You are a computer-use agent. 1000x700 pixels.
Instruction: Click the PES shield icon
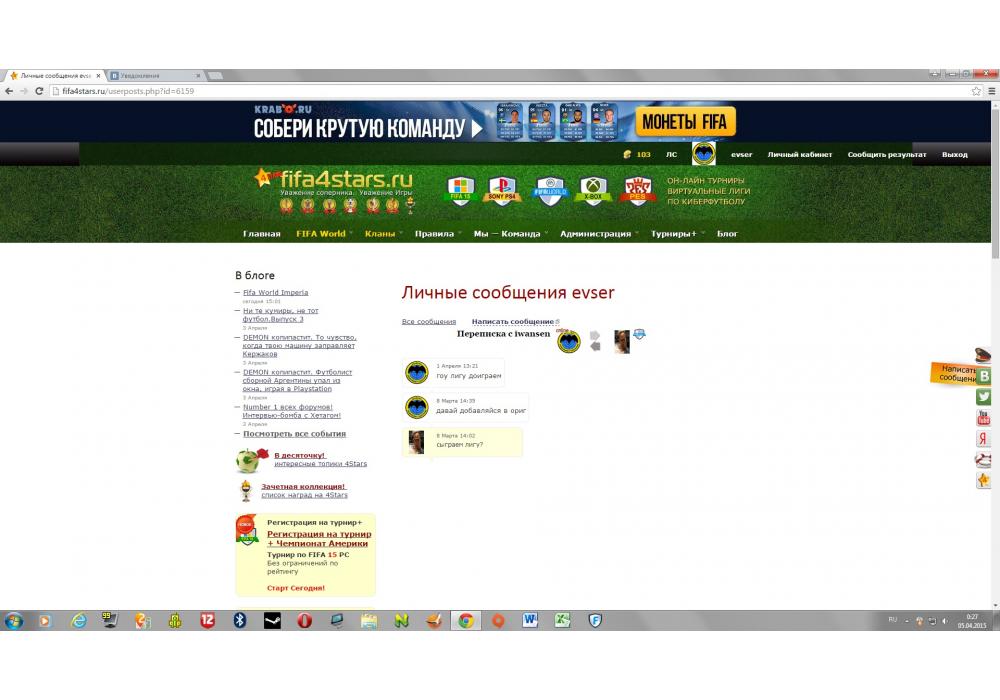pyautogui.click(x=637, y=191)
